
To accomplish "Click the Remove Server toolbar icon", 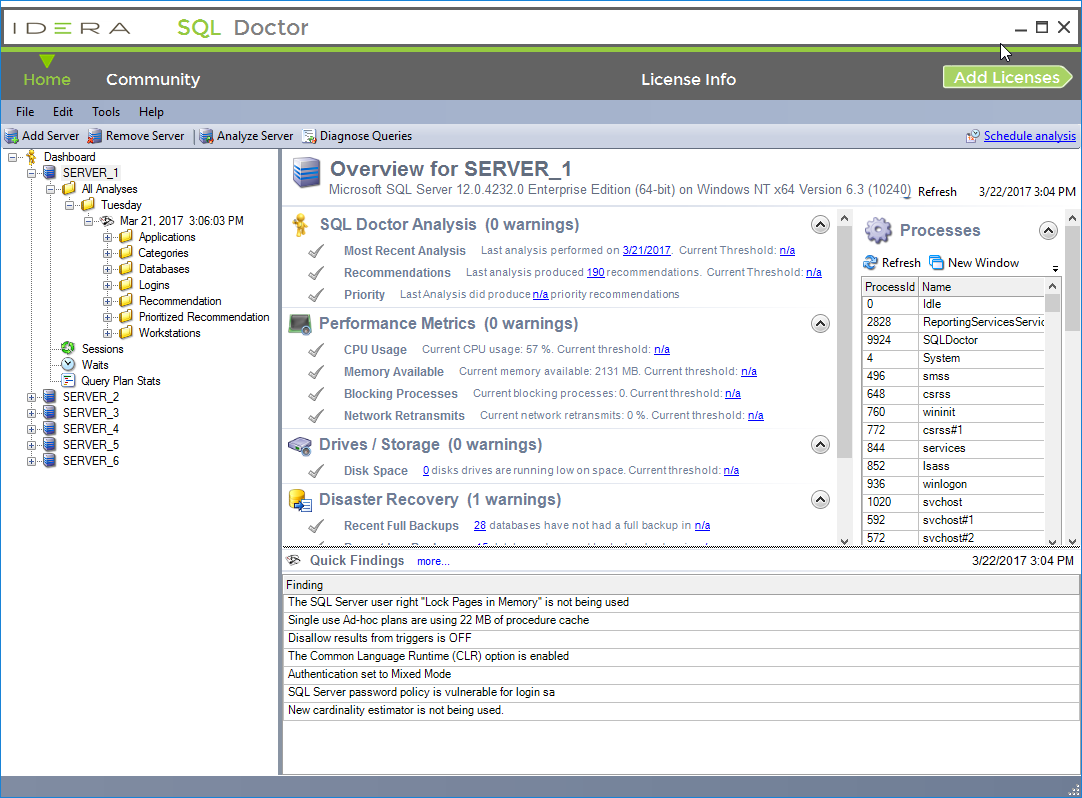I will coord(95,136).
